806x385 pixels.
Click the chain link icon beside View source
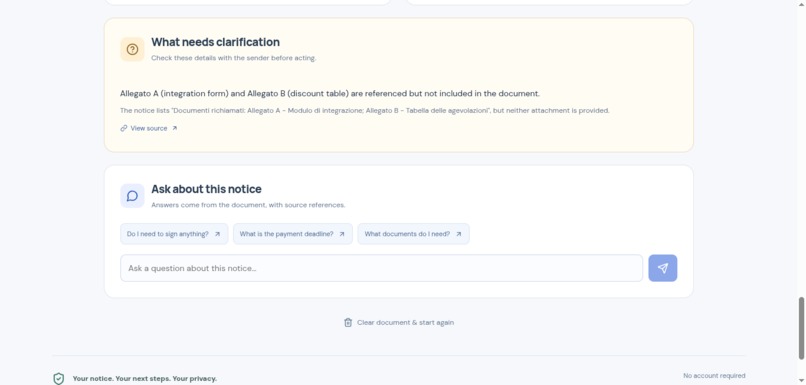[x=124, y=129]
